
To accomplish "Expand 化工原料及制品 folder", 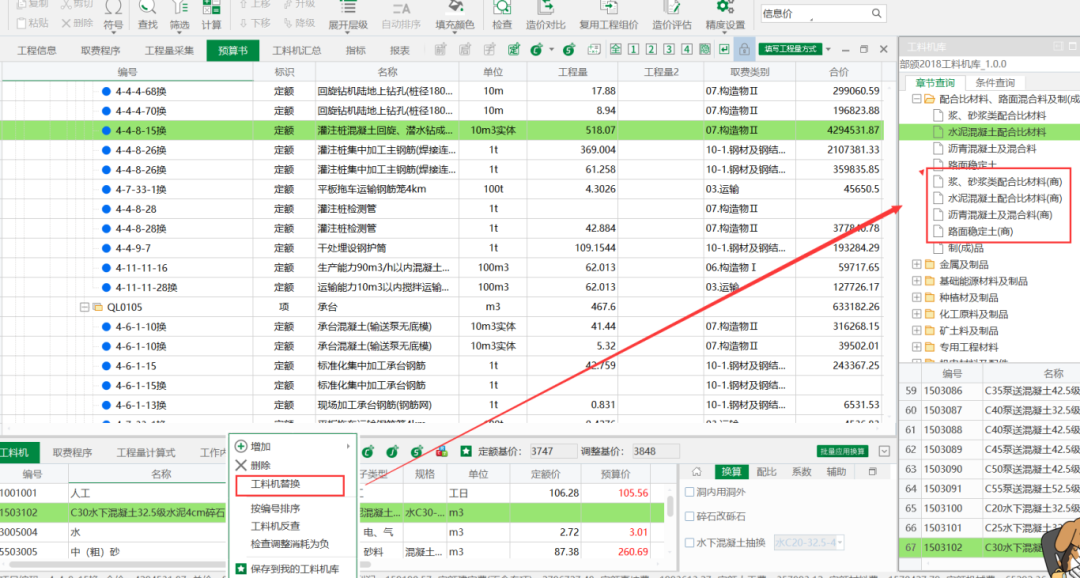I will point(917,314).
